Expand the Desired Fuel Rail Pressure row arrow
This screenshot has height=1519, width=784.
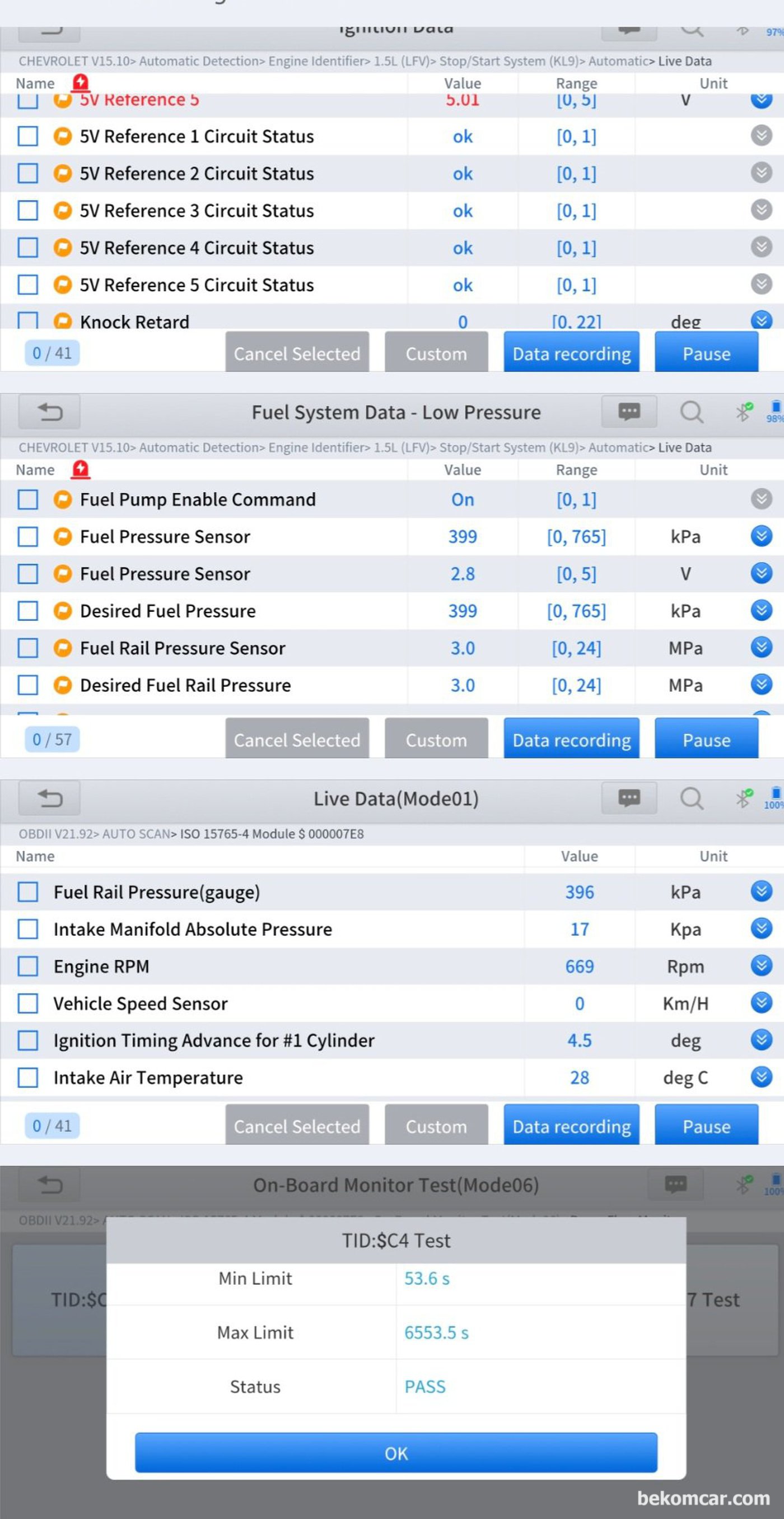click(x=761, y=684)
